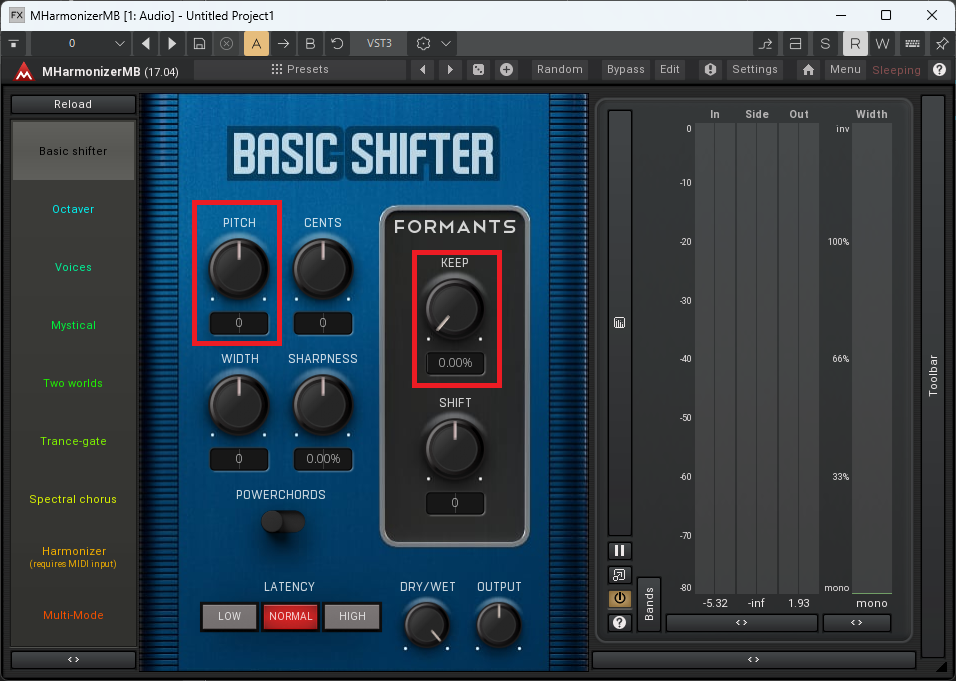
Task: Select Normal latency mode
Action: click(291, 616)
